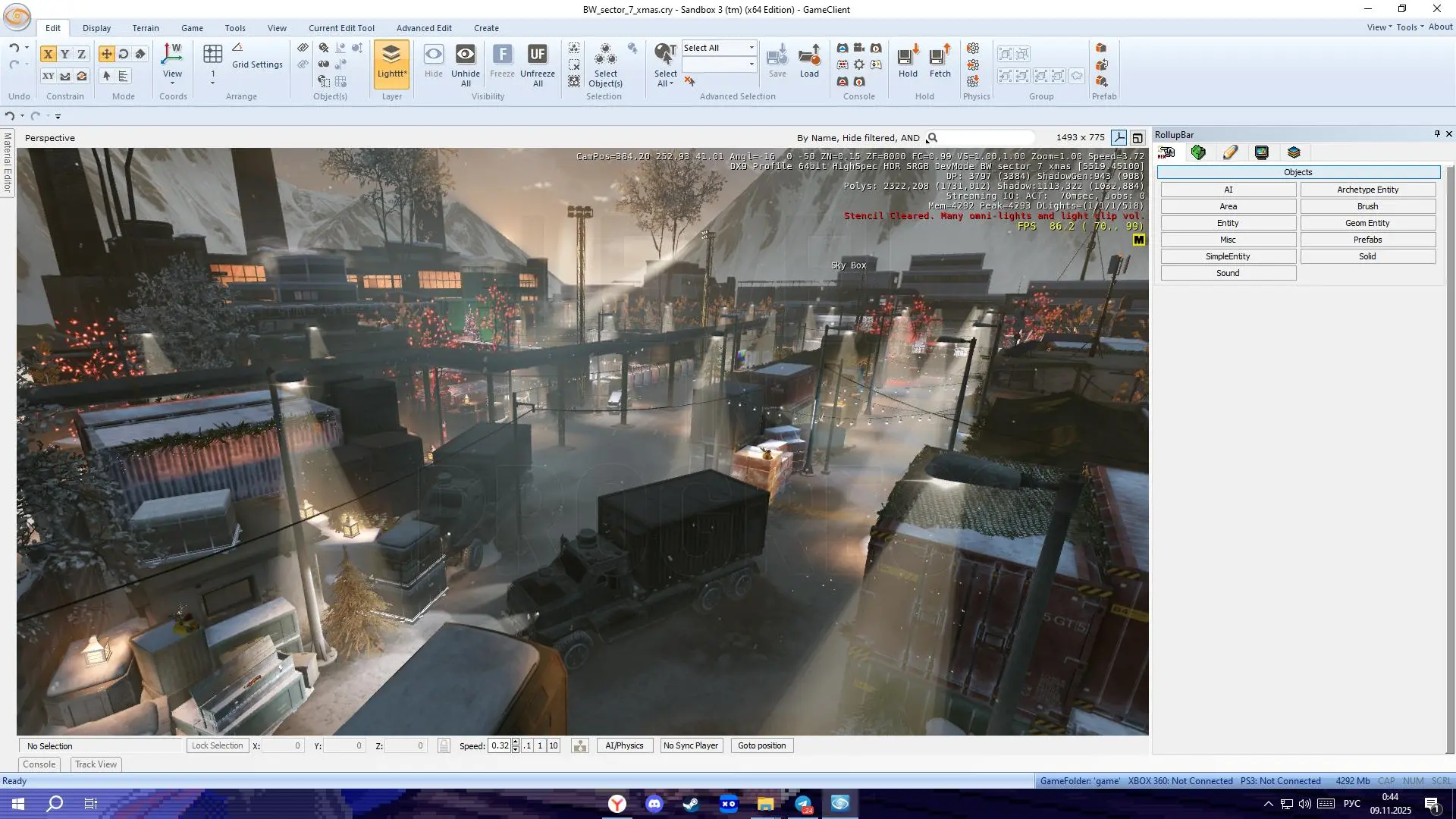This screenshot has width=1456, height=819.
Task: Switch to the Create ribbon tab
Action: 486,28
